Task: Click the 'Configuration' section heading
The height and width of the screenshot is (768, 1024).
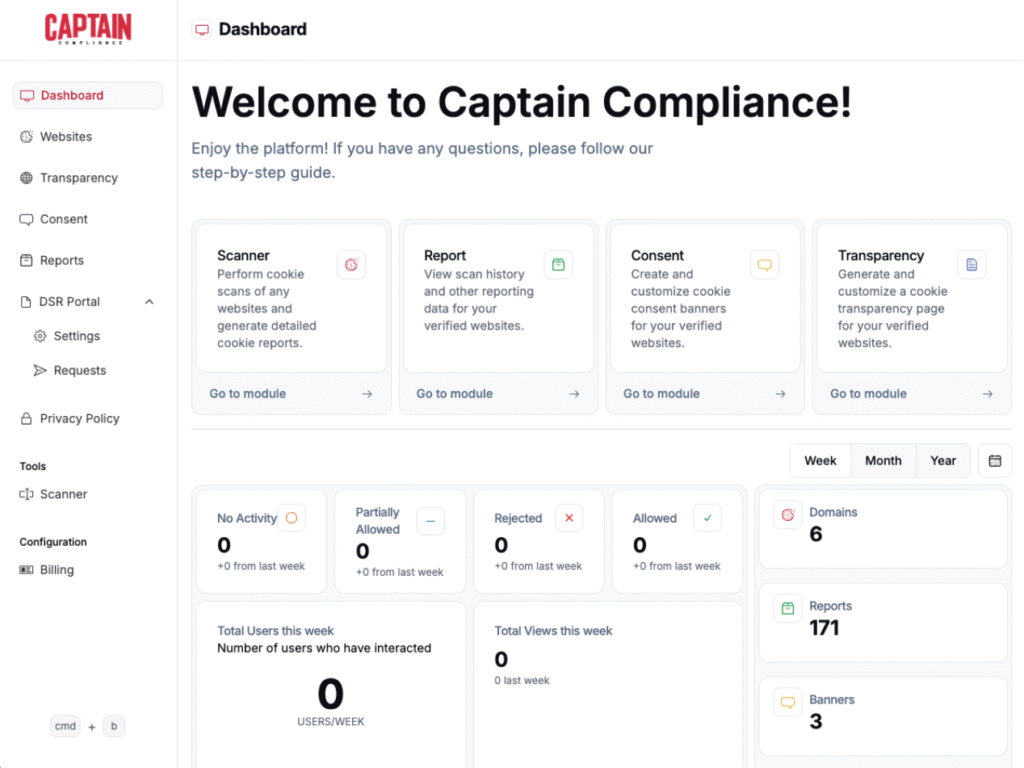Action: tap(53, 542)
